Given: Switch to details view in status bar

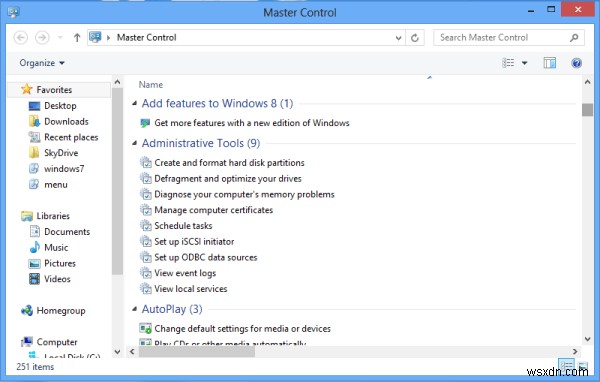Looking at the screenshot, I should pos(566,365).
